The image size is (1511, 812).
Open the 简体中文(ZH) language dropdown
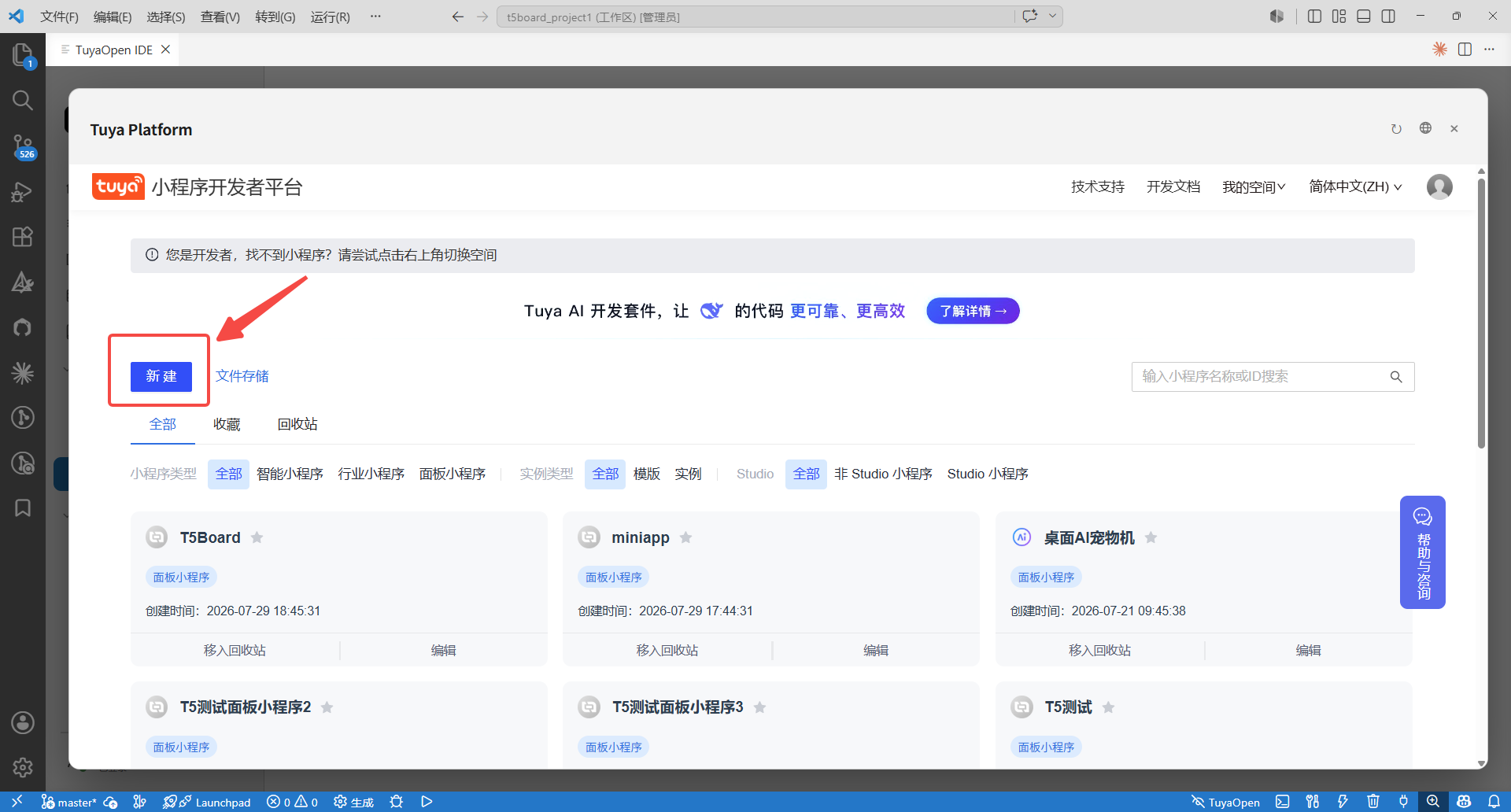click(1355, 187)
